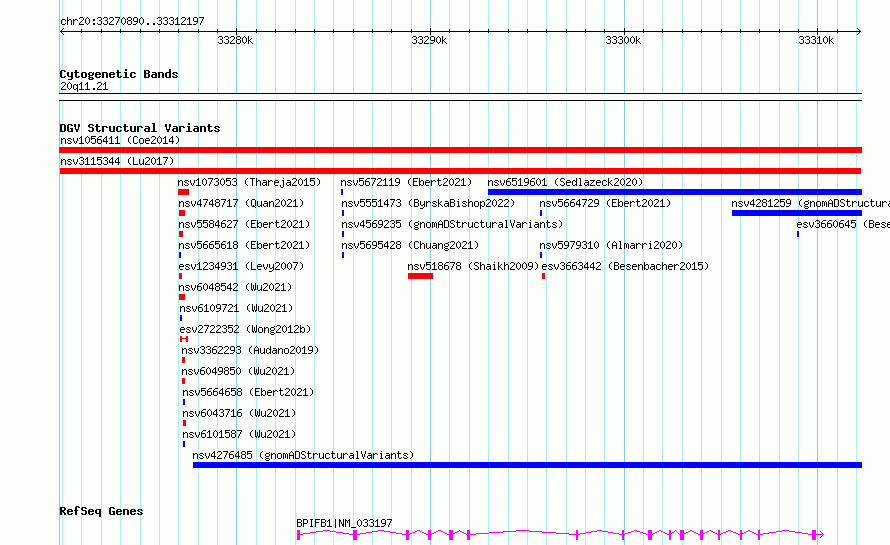Click nsv5584627 (Ebert2021) label

pyautogui.click(x=244, y=224)
